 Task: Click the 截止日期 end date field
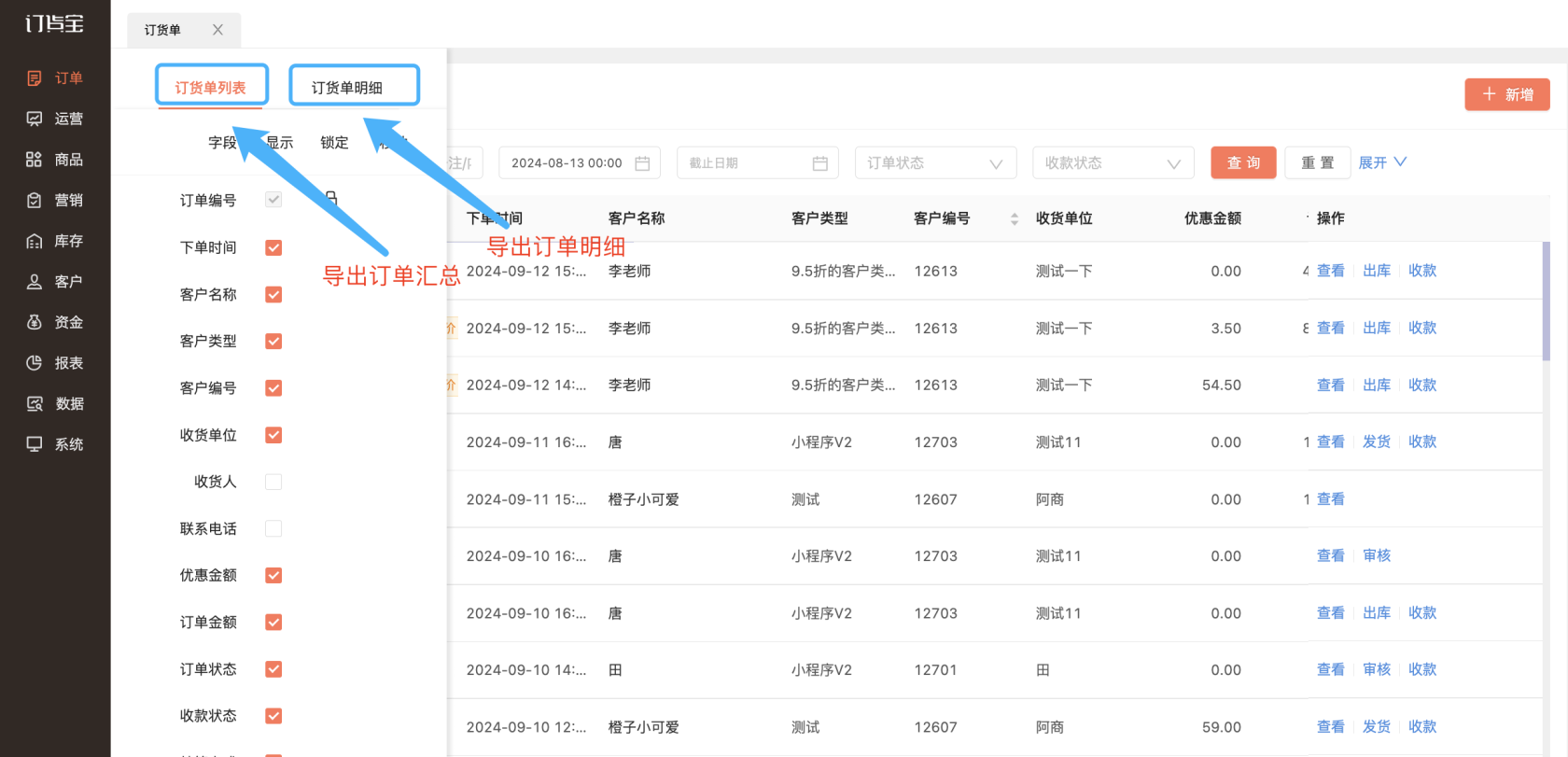pos(757,163)
